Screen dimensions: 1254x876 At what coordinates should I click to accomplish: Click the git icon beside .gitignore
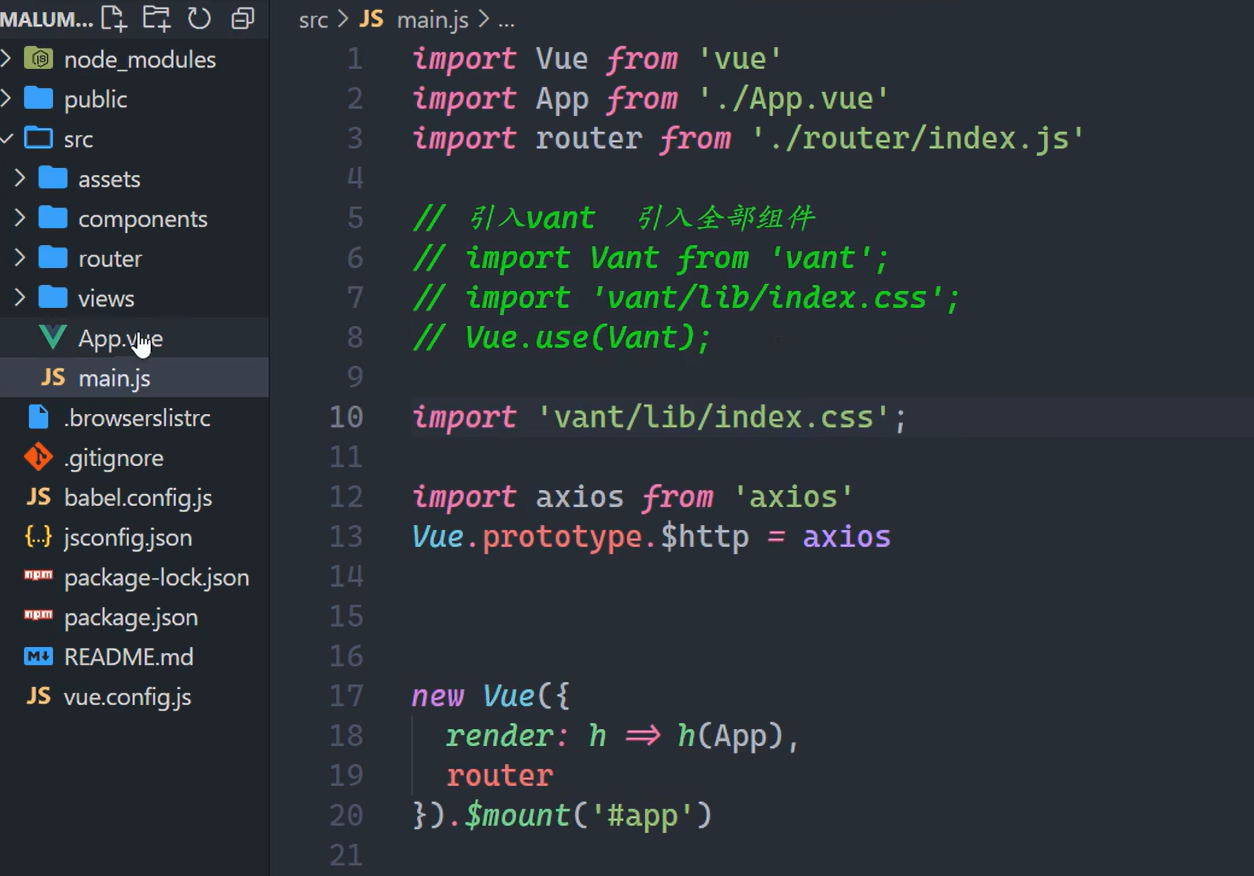tap(38, 457)
